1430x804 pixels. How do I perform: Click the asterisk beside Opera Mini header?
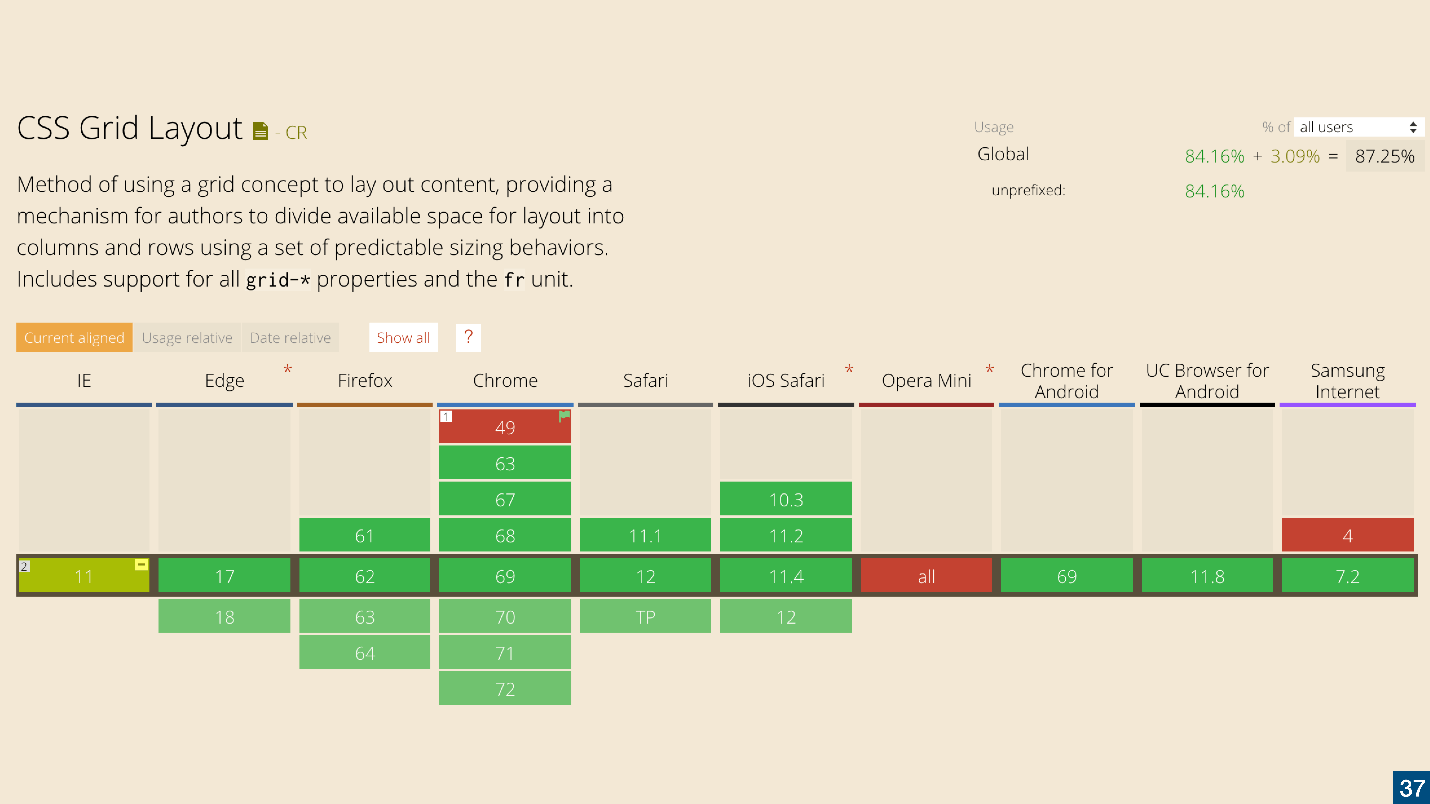(x=989, y=371)
